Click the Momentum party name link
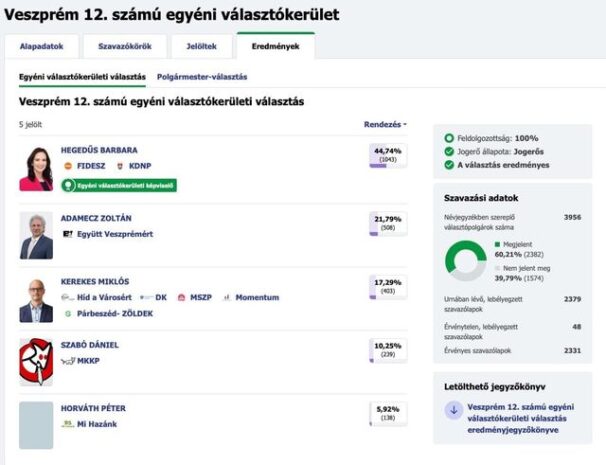The image size is (606, 465). [257, 297]
